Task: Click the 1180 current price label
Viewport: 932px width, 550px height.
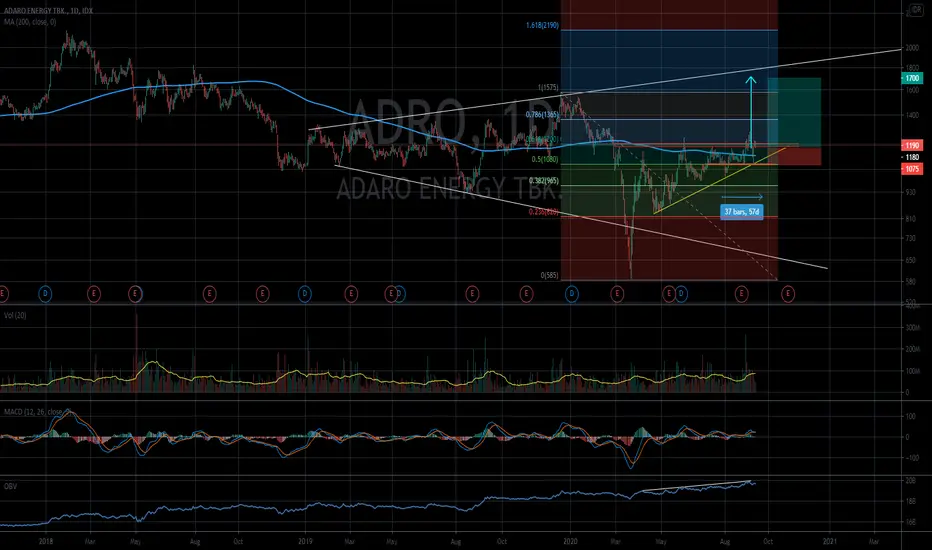Action: pos(912,157)
